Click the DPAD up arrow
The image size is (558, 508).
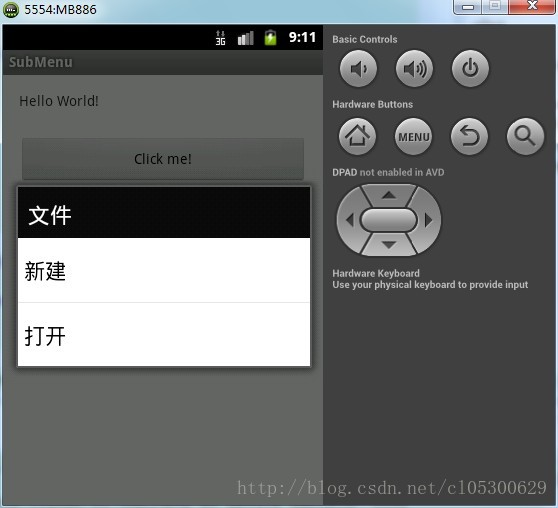[389, 195]
